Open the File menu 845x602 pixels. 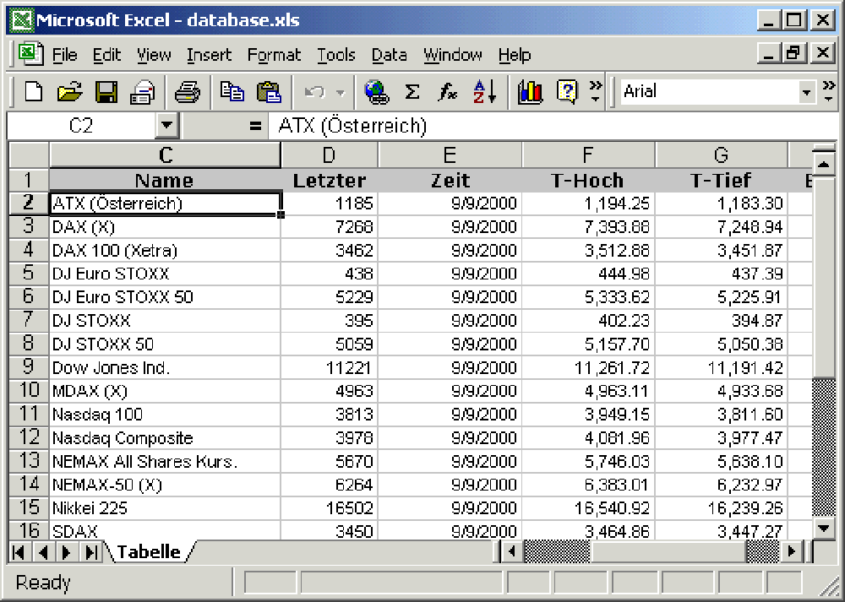[65, 55]
